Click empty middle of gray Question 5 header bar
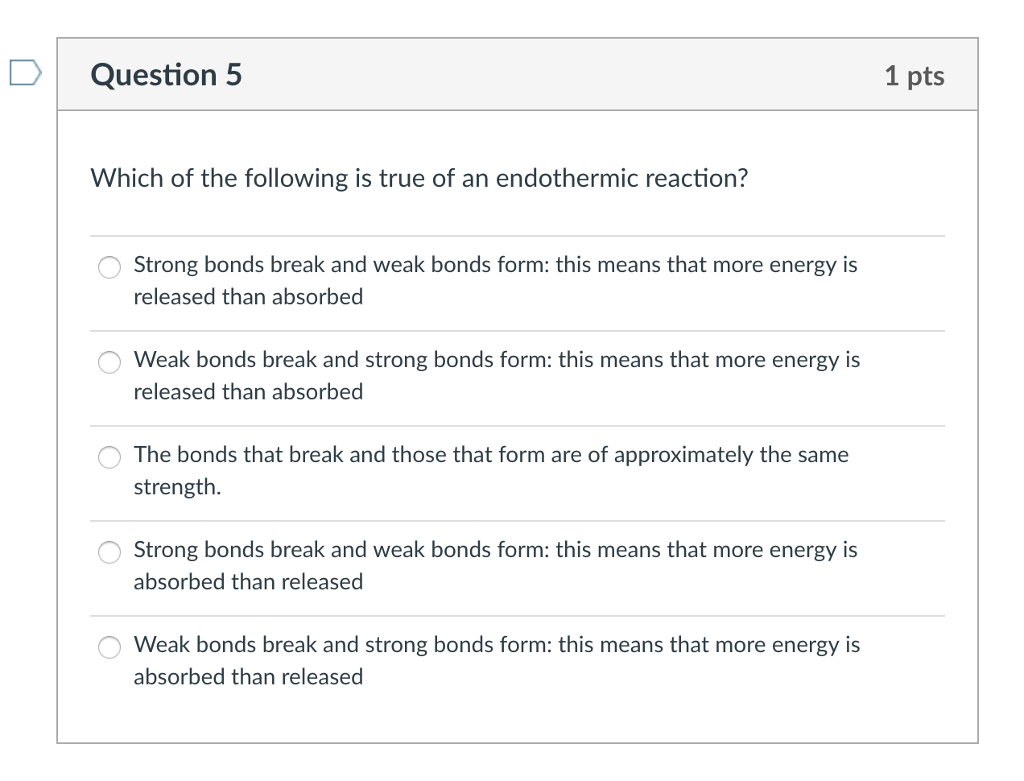This screenshot has width=1024, height=781. [x=560, y=75]
